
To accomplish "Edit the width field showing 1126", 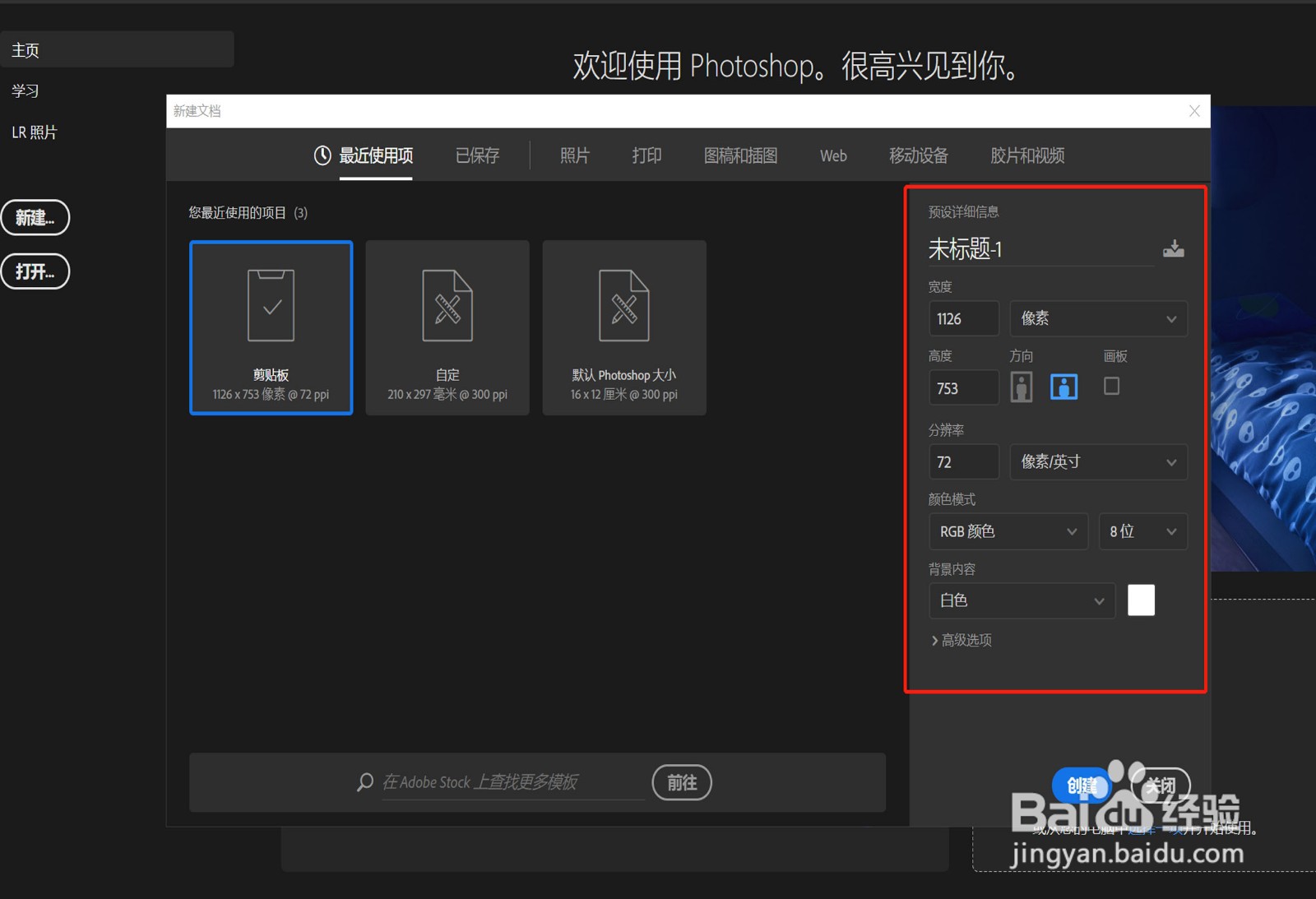I will pyautogui.click(x=964, y=318).
